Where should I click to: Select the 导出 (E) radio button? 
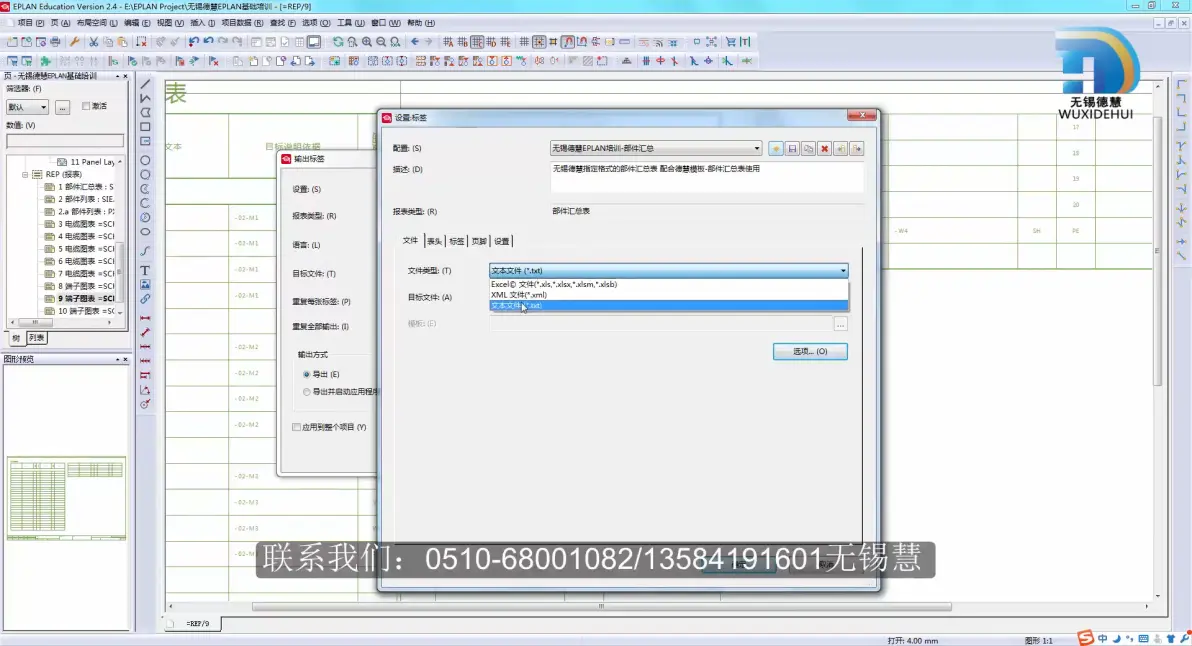point(306,374)
